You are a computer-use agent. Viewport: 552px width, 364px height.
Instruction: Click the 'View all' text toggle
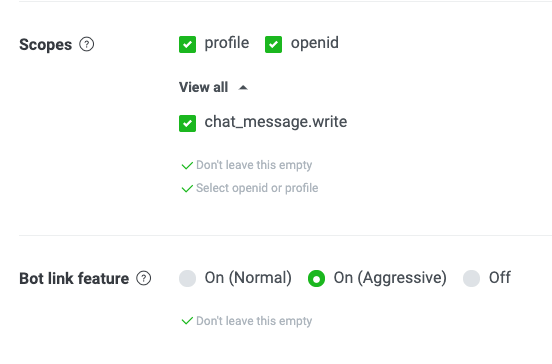point(203,87)
